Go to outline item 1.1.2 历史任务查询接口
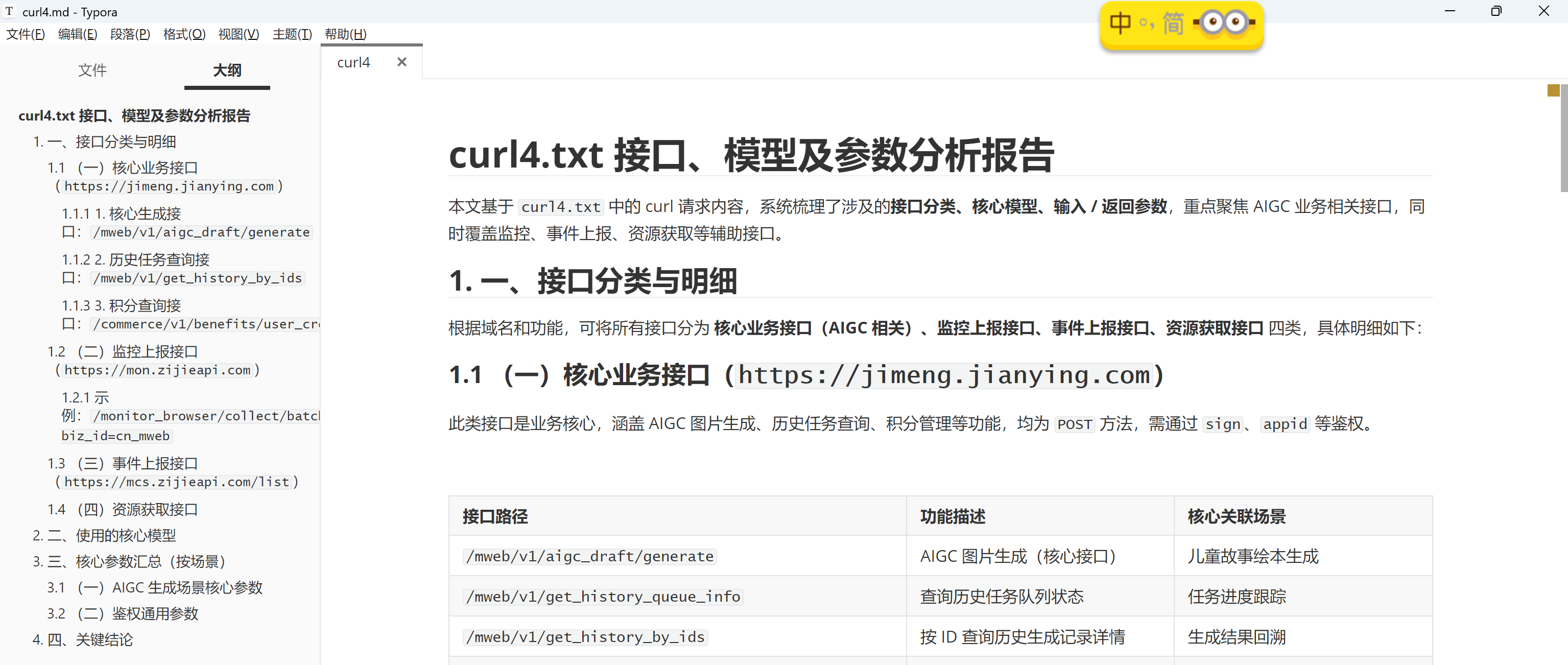Screen dimensions: 1568x665 click(x=183, y=269)
